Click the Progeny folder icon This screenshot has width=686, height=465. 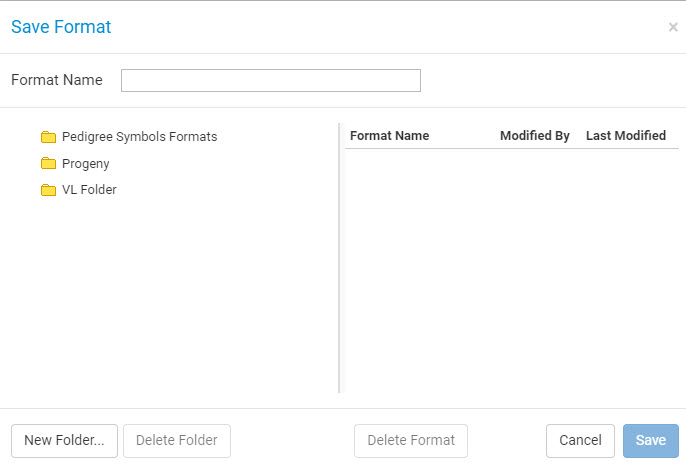tap(49, 163)
